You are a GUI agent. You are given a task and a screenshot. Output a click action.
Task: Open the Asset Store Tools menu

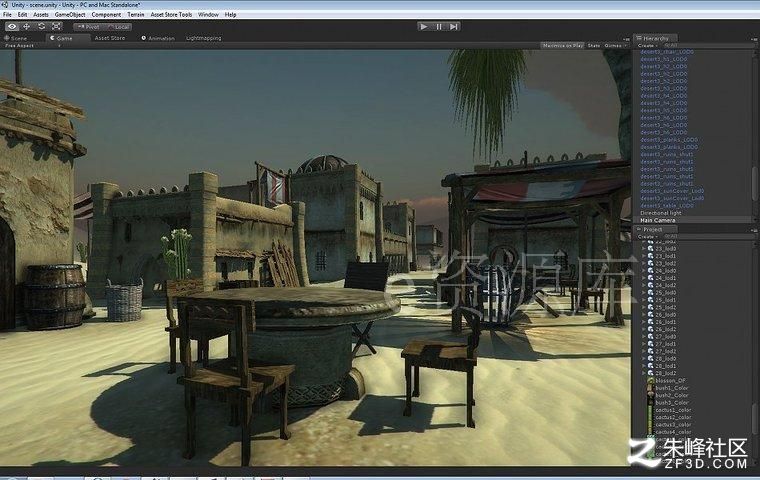click(x=171, y=15)
